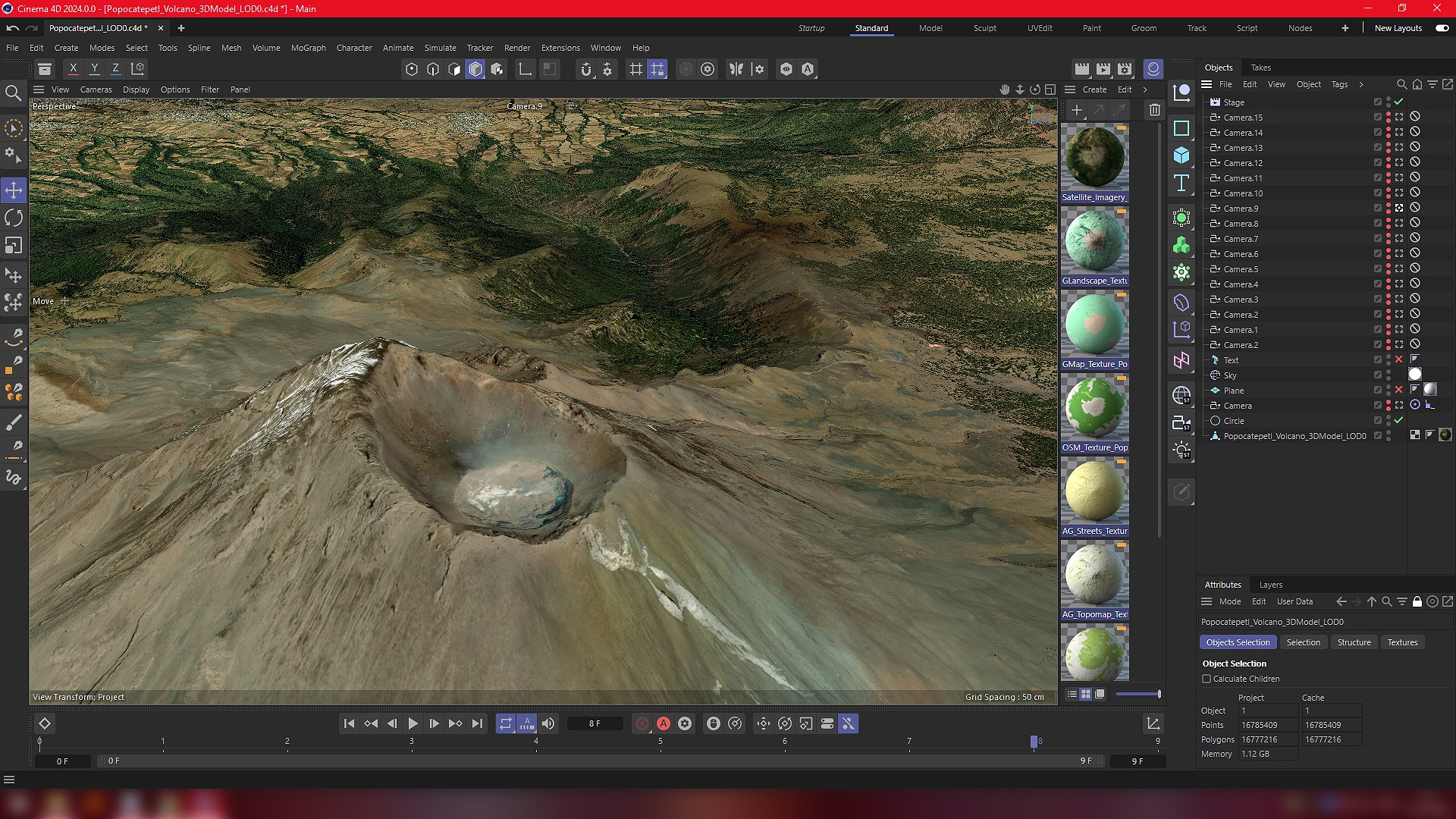Create new material with plus icon

tap(1076, 110)
